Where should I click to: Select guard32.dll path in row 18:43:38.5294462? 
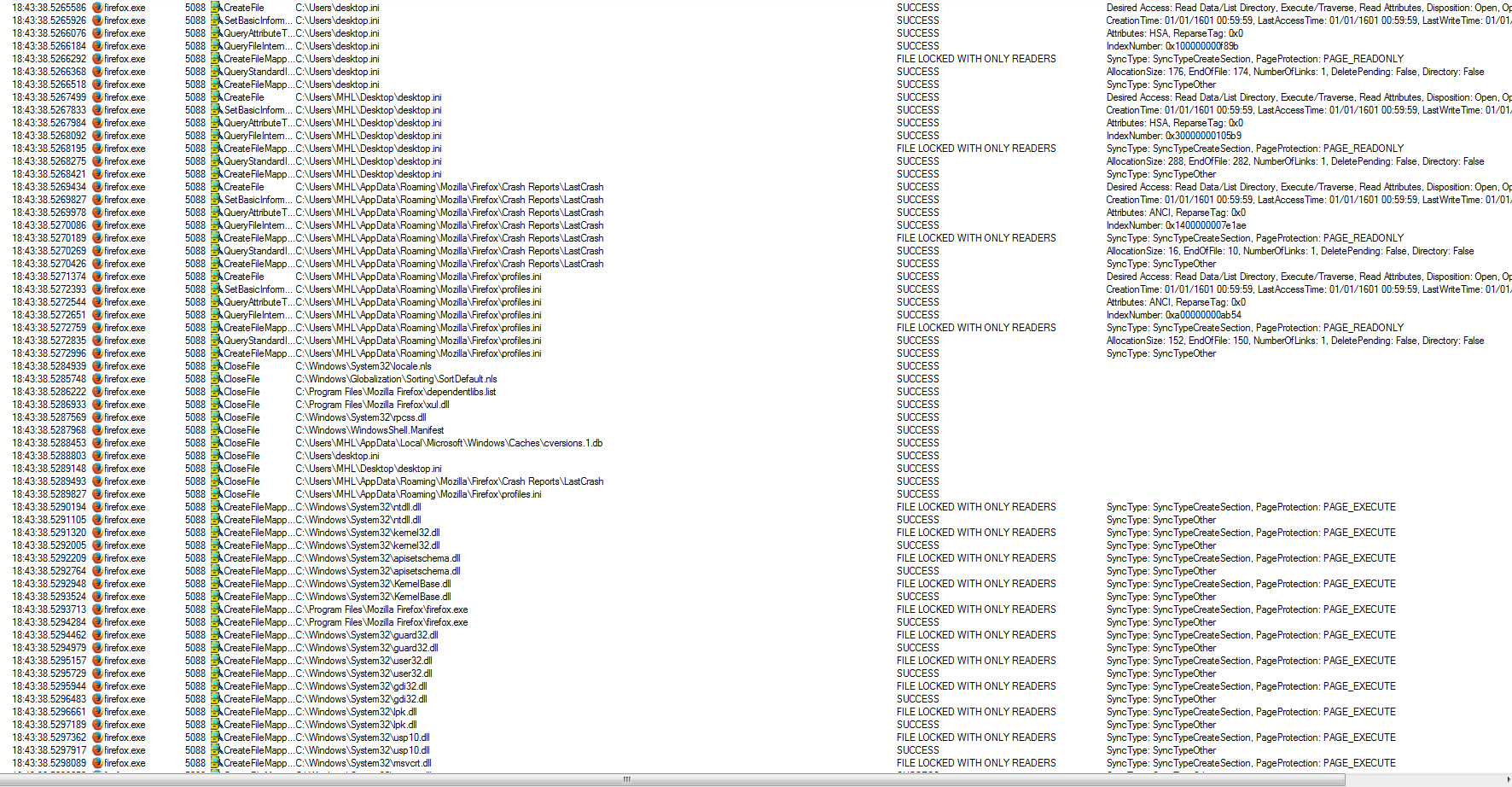pos(367,635)
